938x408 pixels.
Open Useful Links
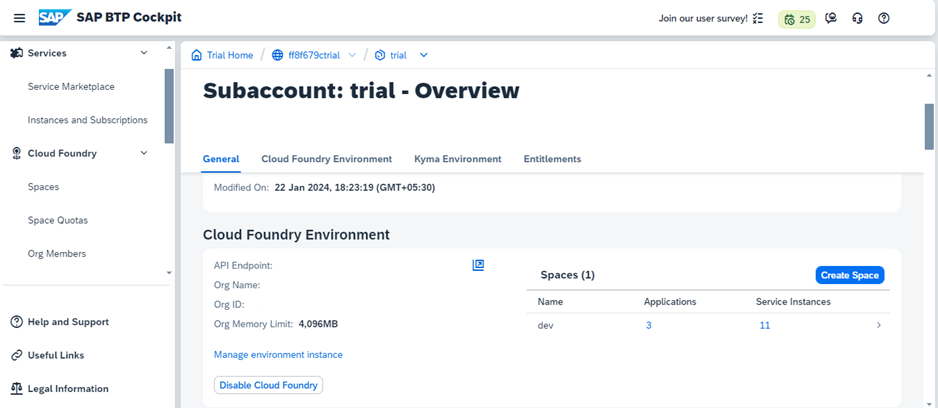pos(56,355)
